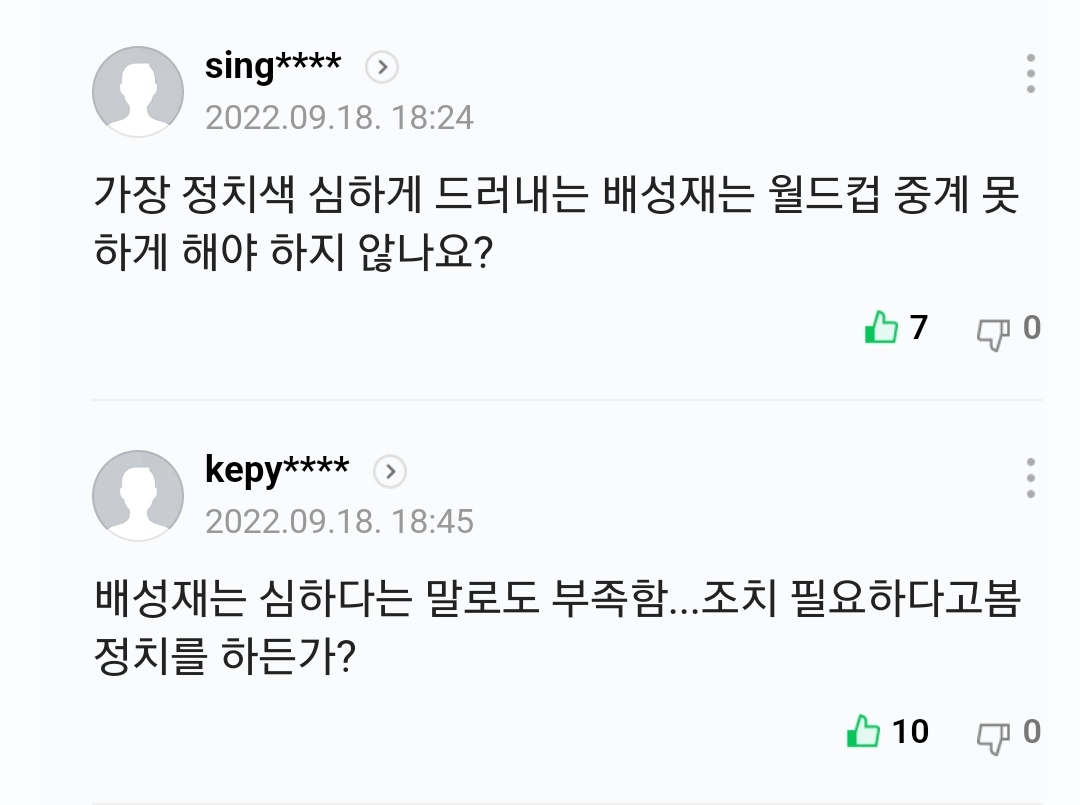Click the like count 7
Image resolution: width=1080 pixels, height=805 pixels.
[x=918, y=328]
